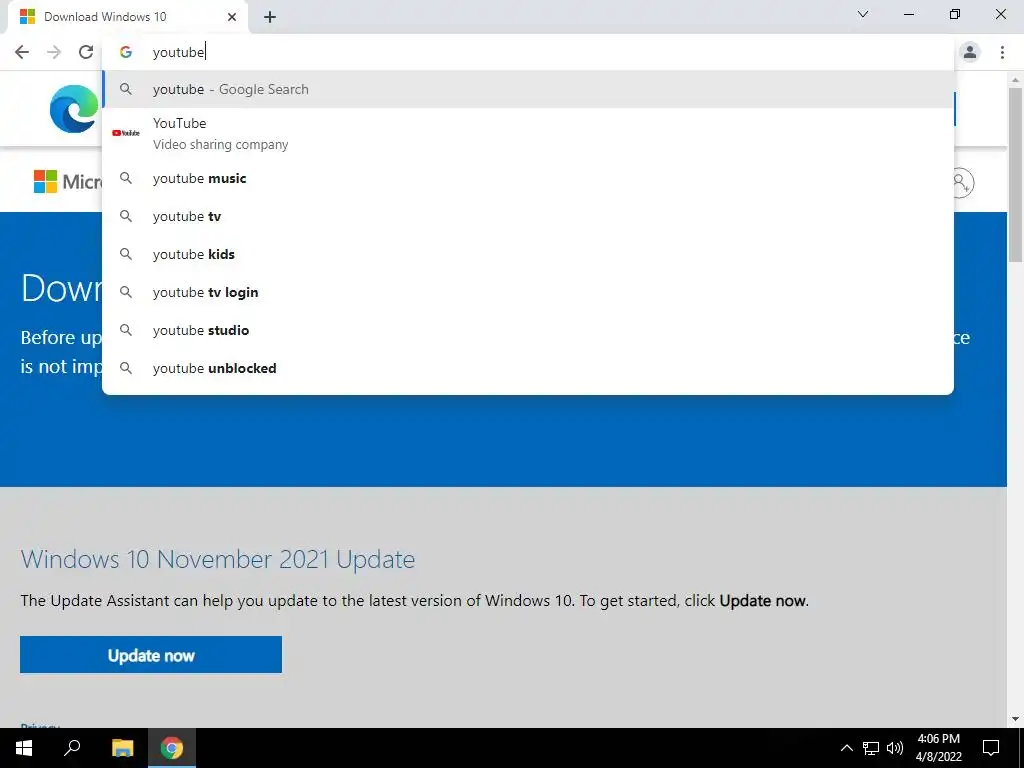Click the 'Windows 10 November 2021 Update' heading

click(x=217, y=560)
